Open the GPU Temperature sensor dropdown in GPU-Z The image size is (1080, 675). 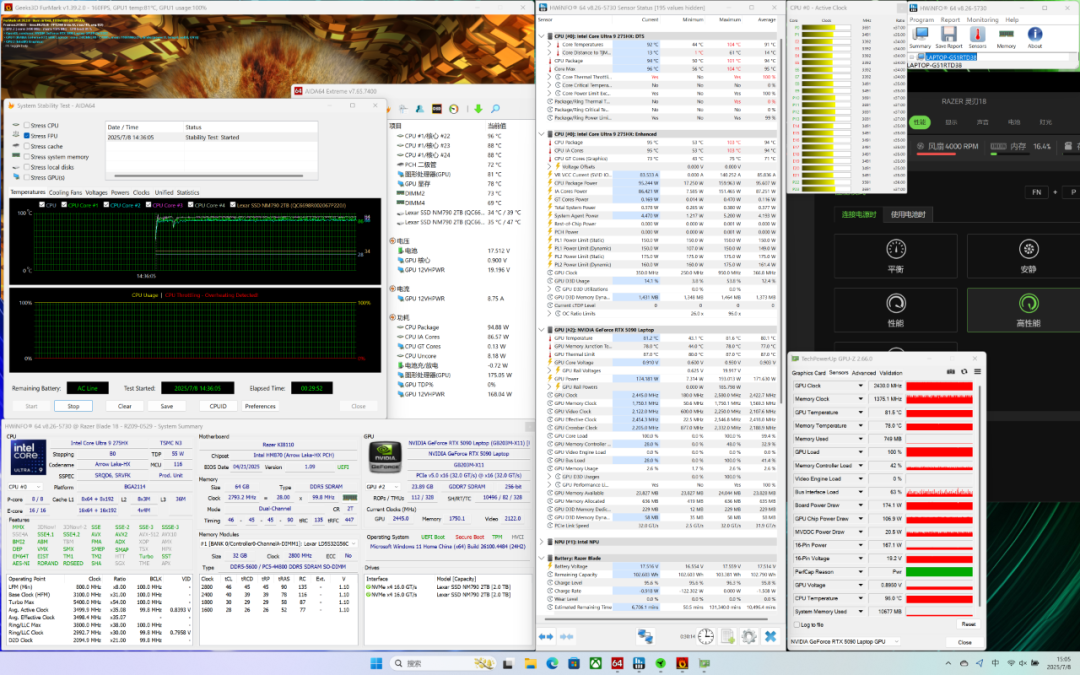click(860, 413)
